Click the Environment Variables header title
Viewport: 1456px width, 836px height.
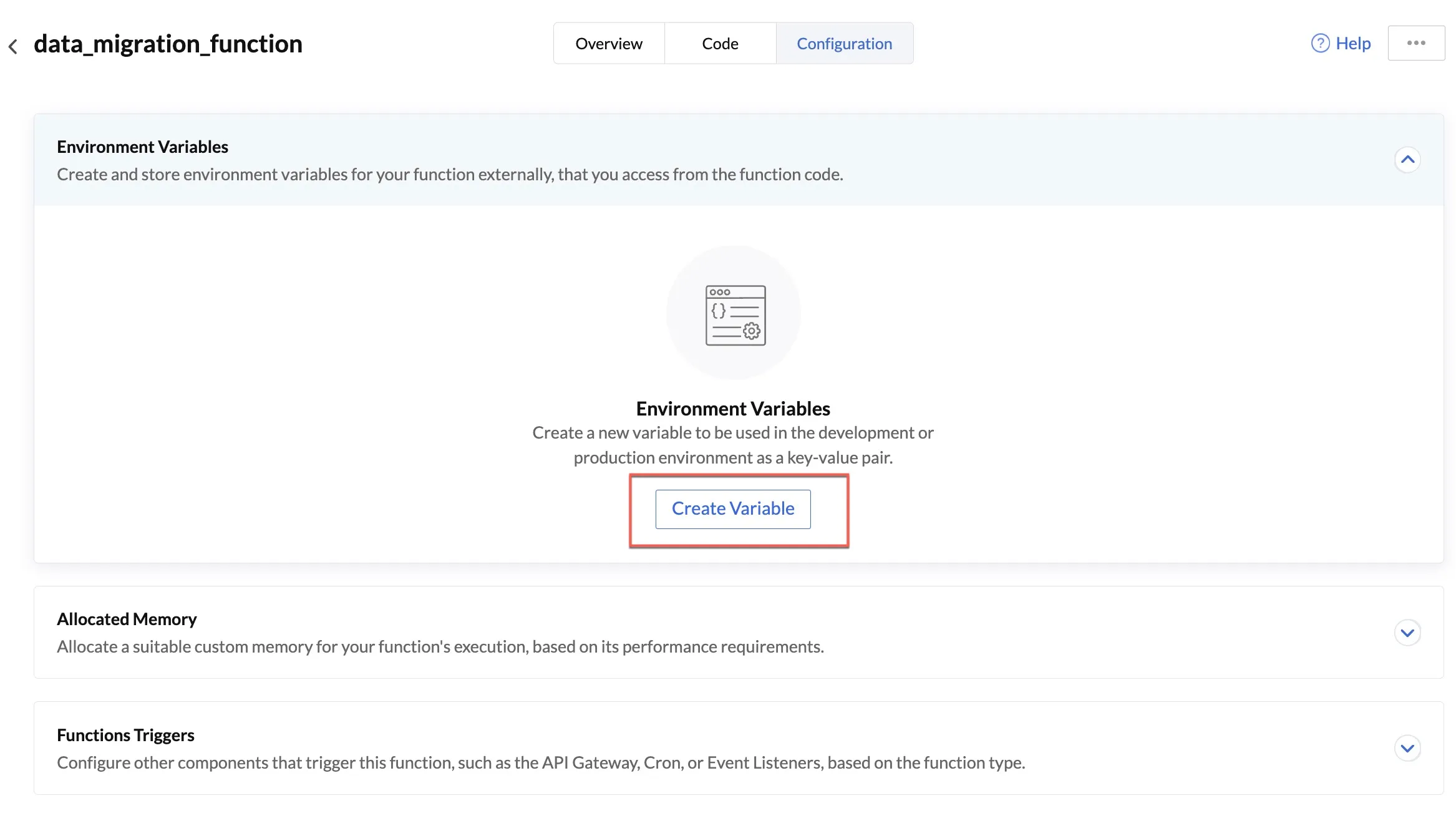[x=142, y=147]
